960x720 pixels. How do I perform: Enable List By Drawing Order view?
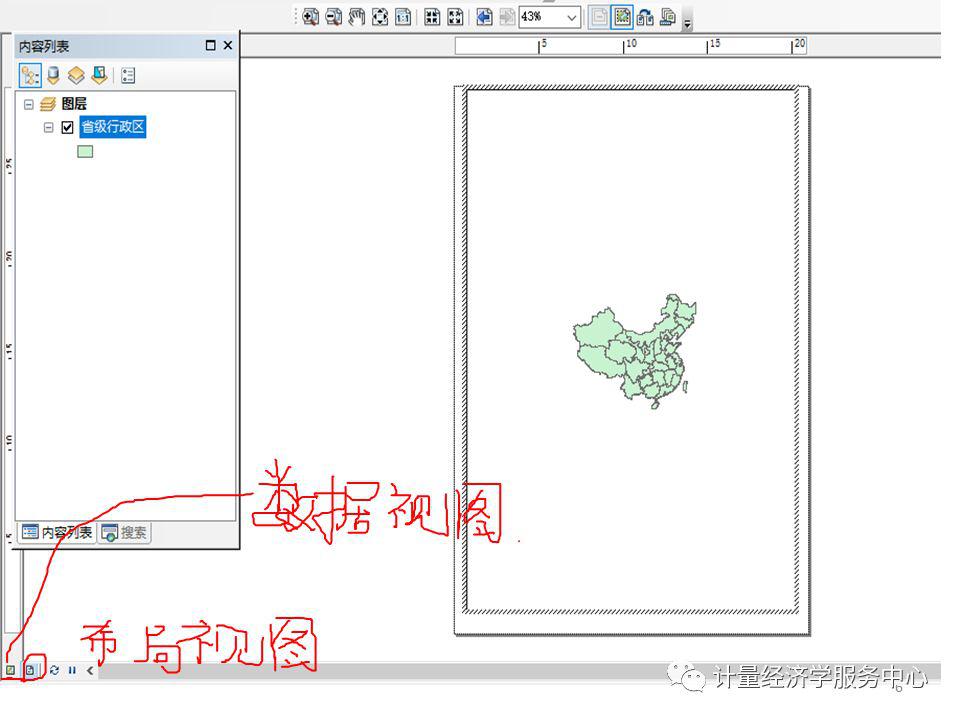coord(30,75)
